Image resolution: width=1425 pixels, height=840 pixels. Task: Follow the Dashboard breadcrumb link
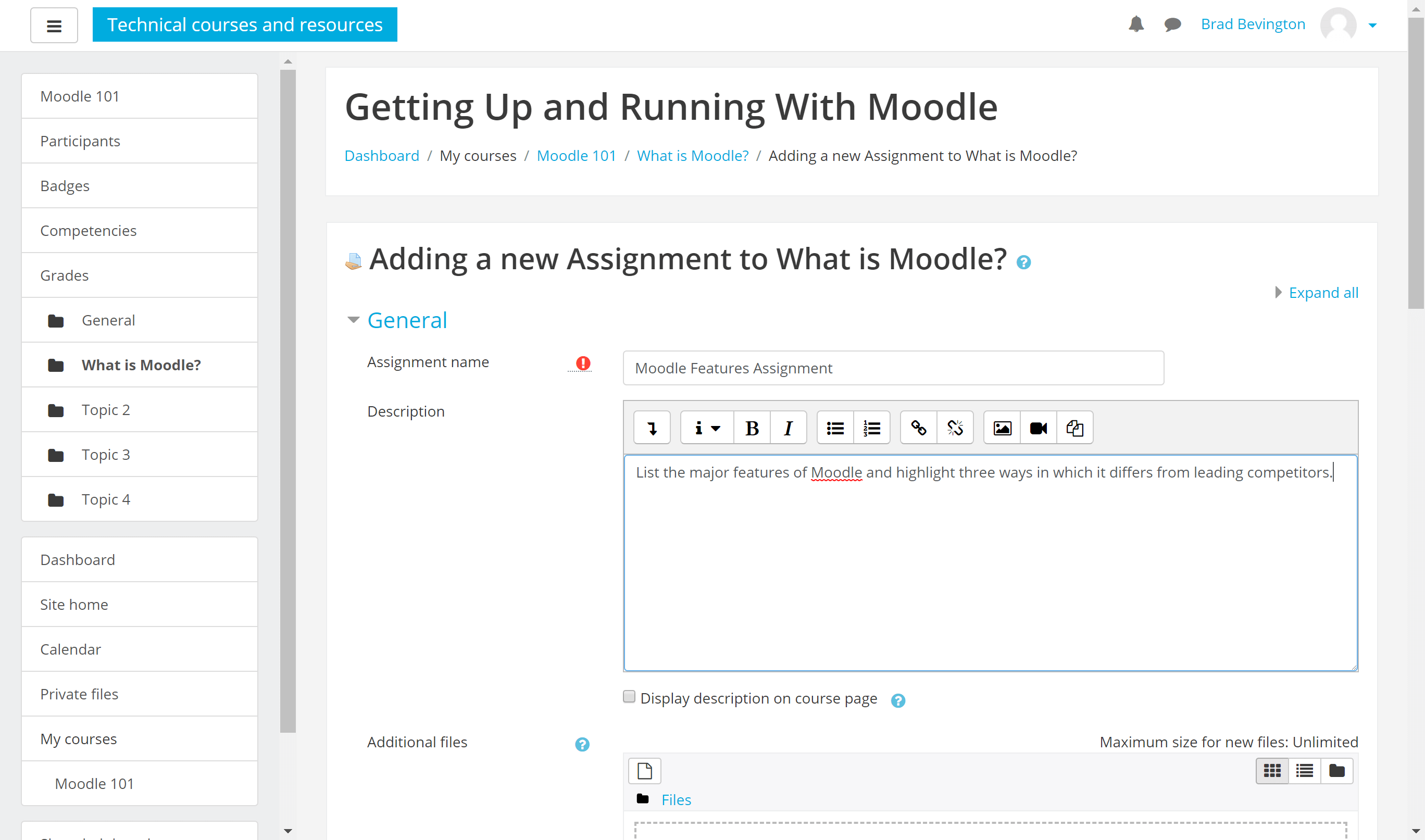pyautogui.click(x=381, y=156)
